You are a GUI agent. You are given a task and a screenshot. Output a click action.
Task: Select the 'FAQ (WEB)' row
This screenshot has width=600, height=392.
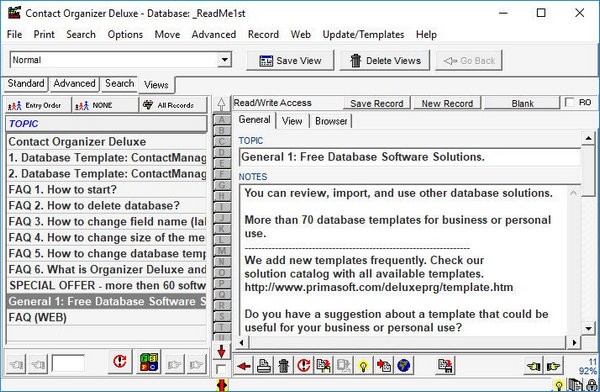[x=106, y=317]
